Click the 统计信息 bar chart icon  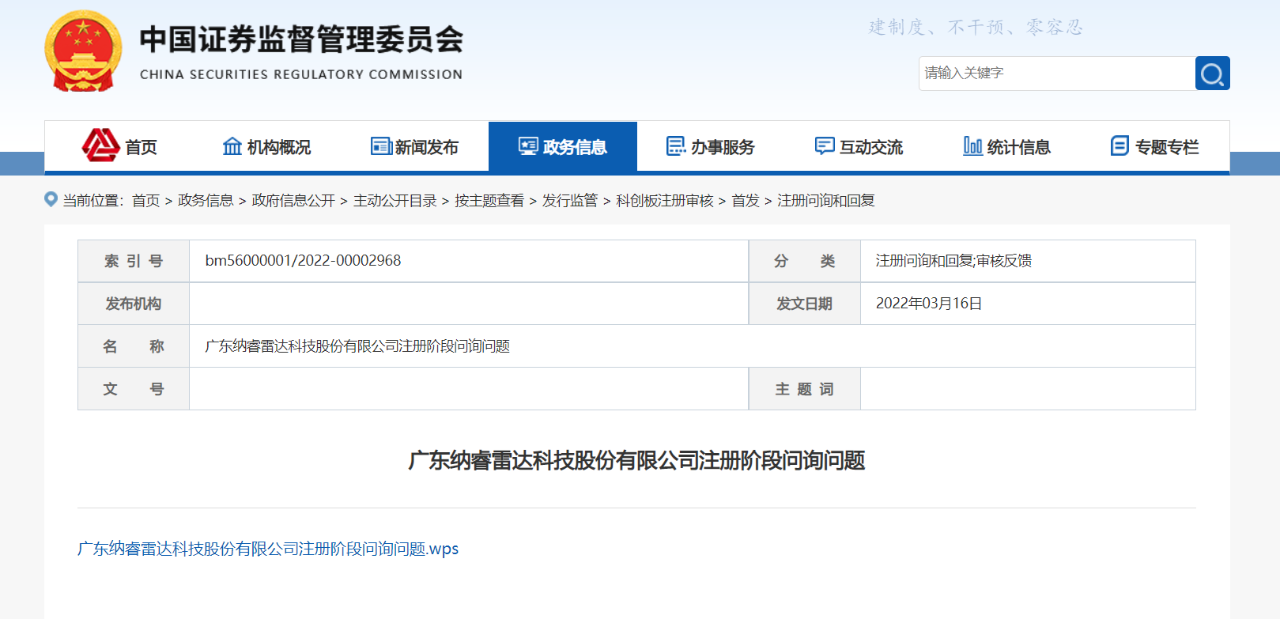(x=972, y=146)
